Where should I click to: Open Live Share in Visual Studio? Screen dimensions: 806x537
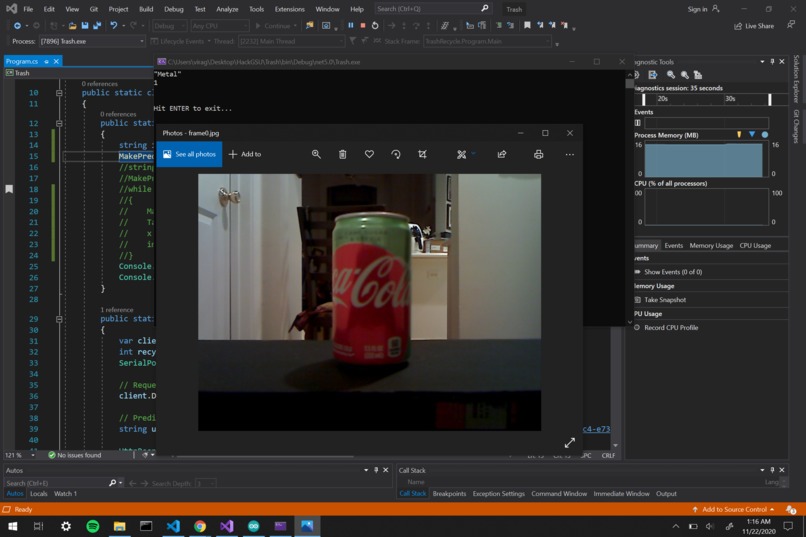coord(754,26)
